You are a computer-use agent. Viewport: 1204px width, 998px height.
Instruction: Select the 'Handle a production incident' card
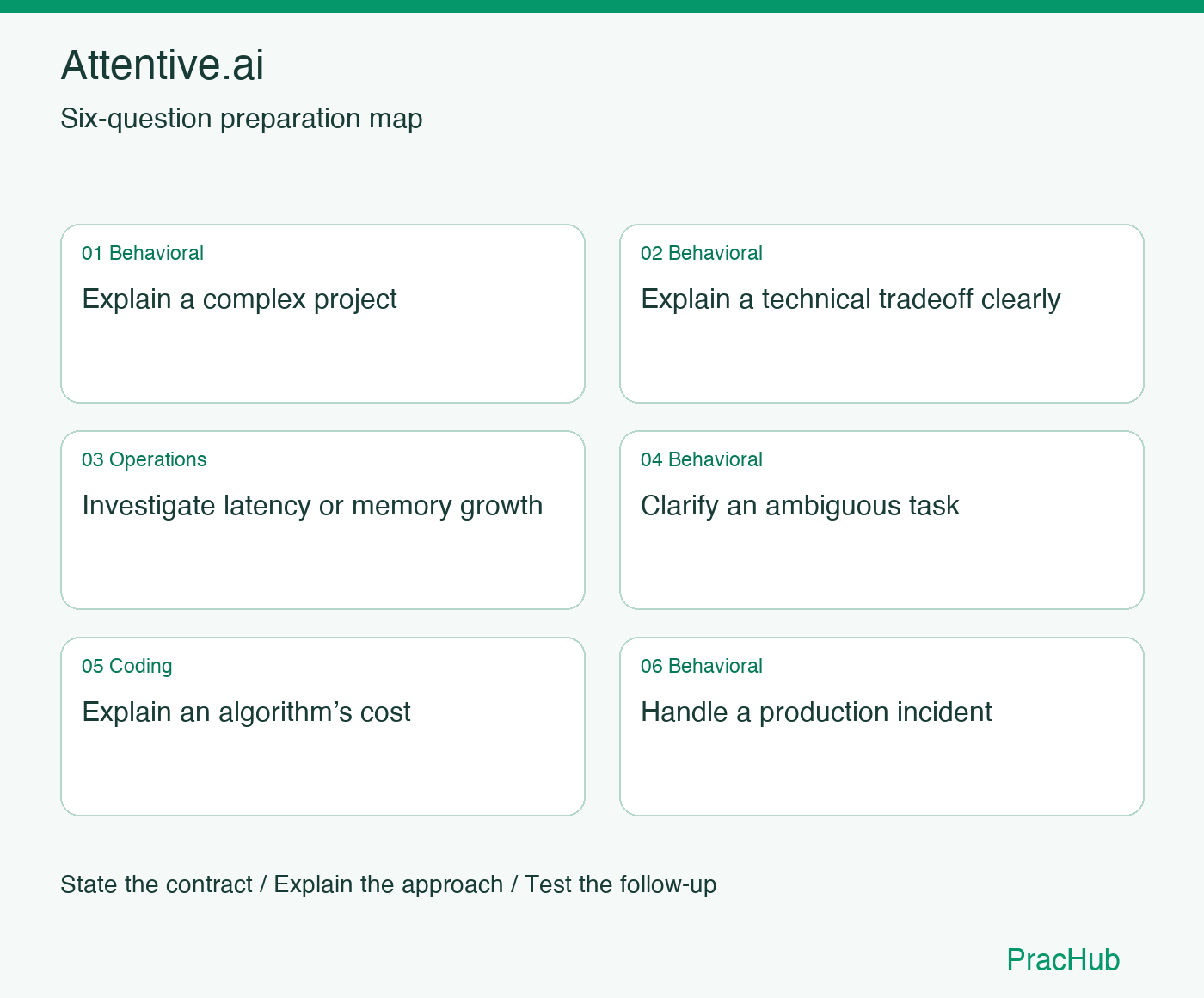point(881,727)
